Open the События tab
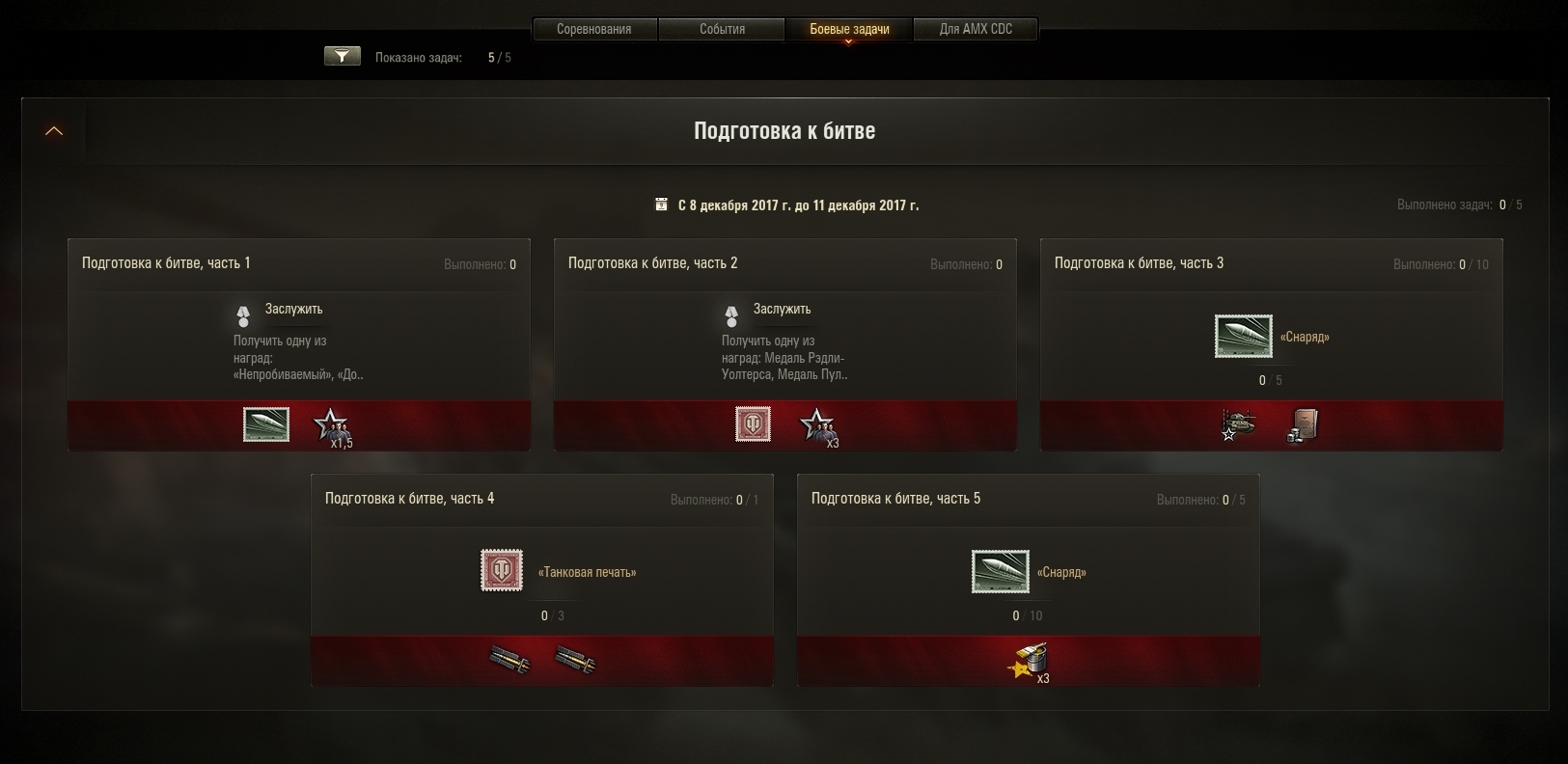Viewport: 1568px width, 764px height. tap(722, 29)
